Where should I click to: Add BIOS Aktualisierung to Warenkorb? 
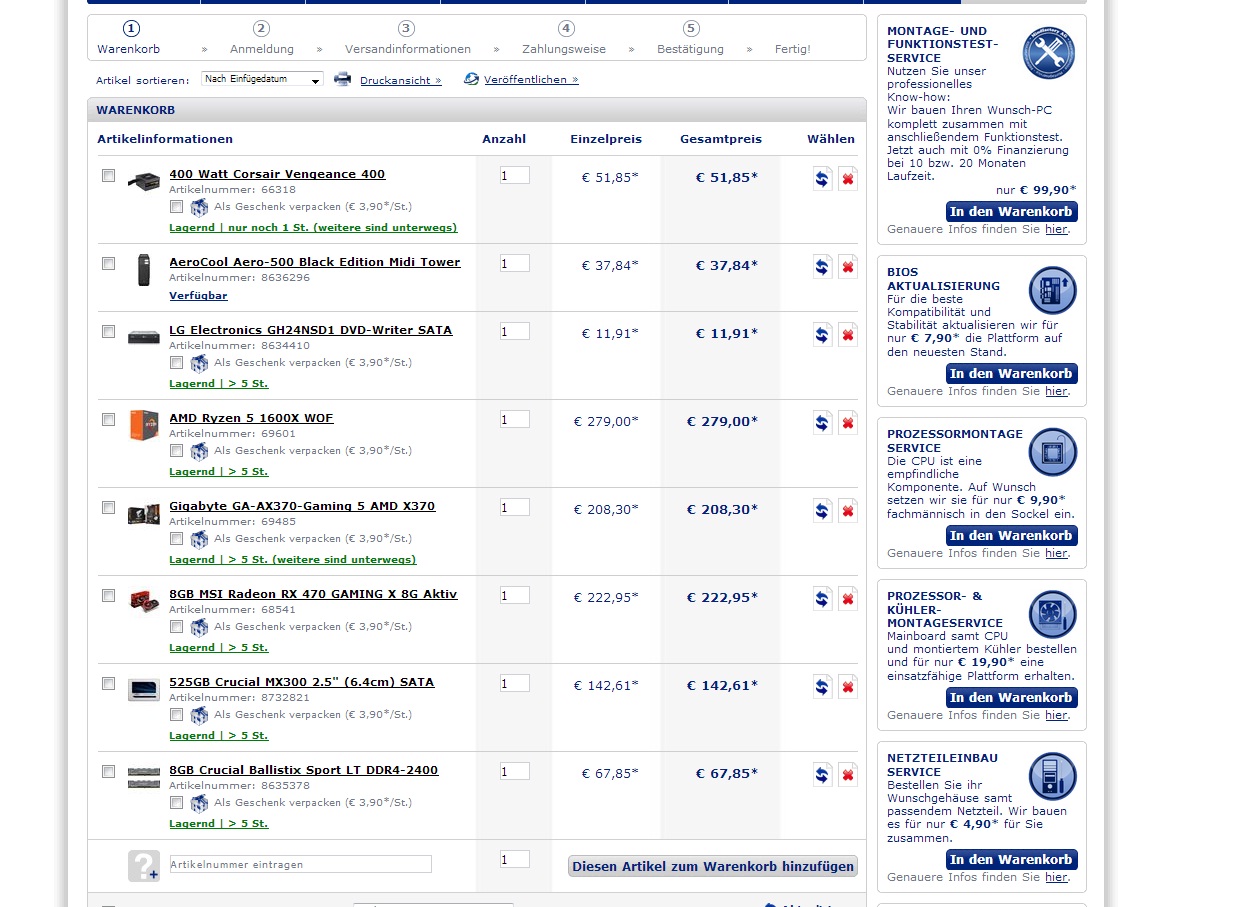(1011, 374)
